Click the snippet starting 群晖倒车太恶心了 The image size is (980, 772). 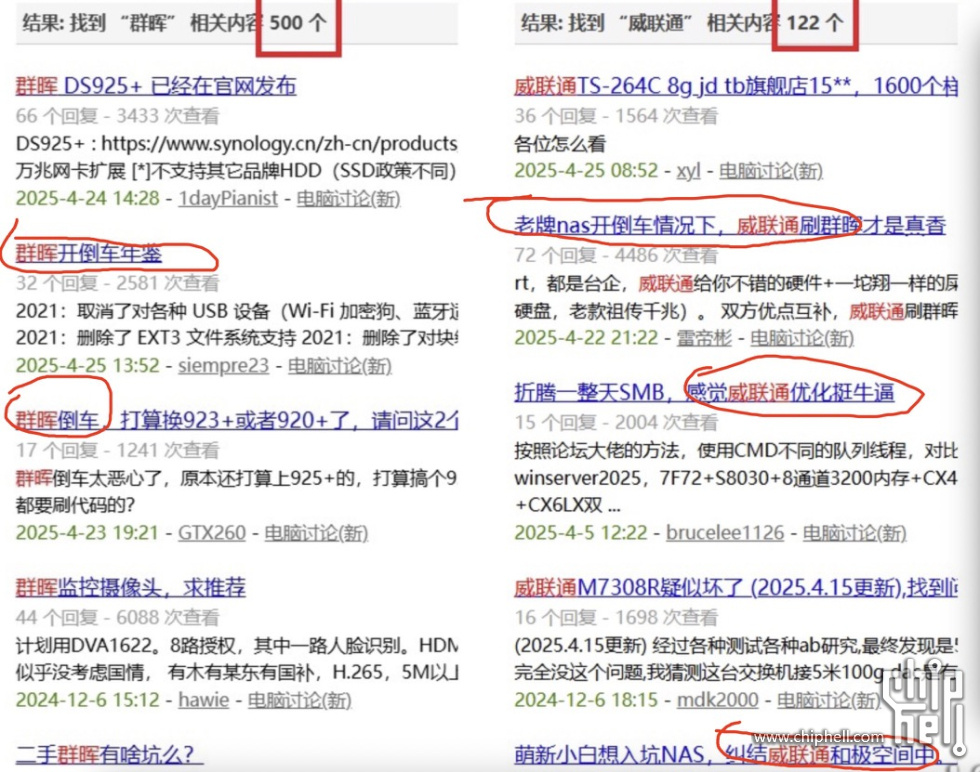[x=236, y=478]
